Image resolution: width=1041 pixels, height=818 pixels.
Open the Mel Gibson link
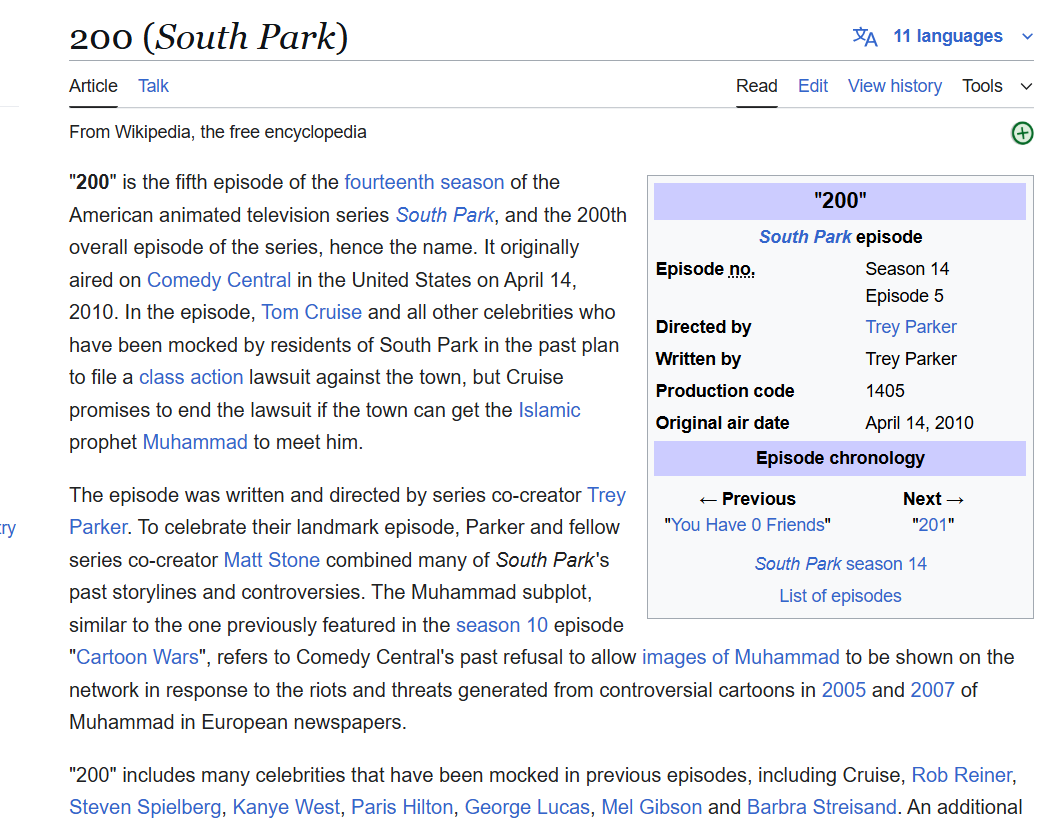coord(652,807)
